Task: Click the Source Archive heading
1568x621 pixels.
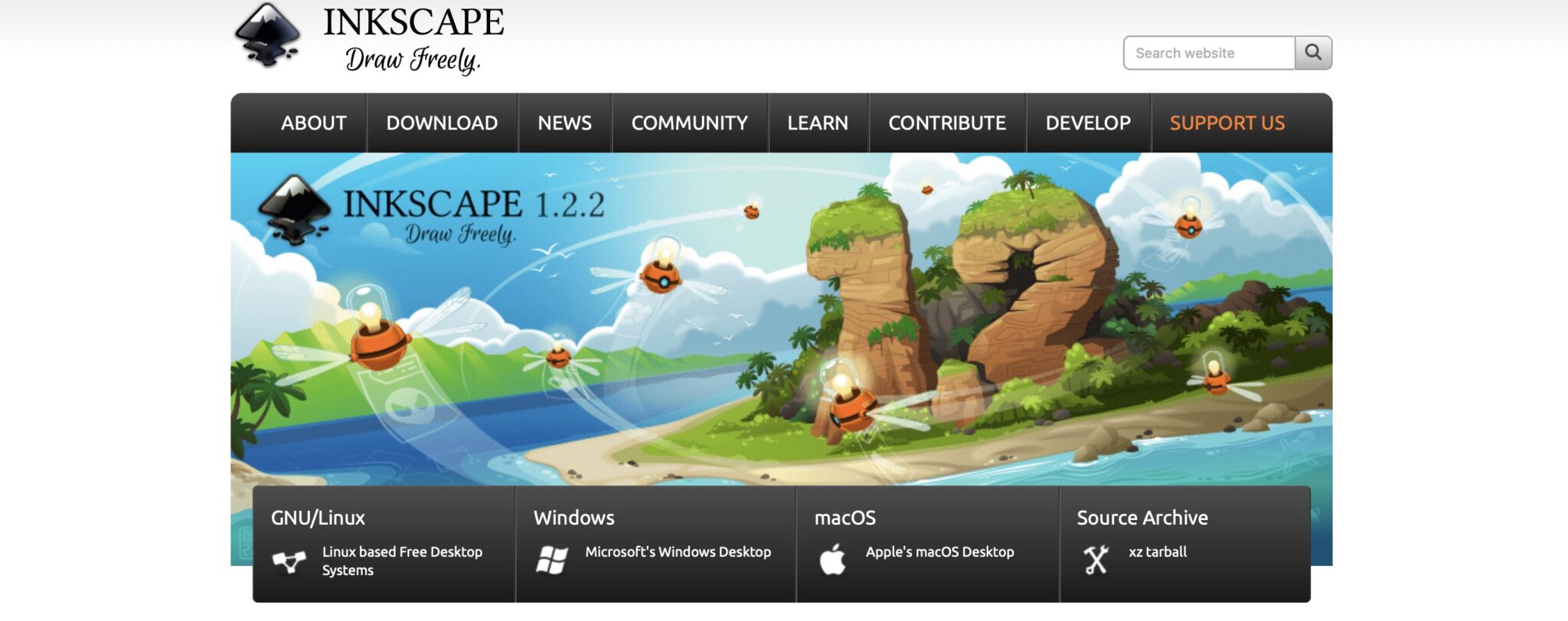Action: click(1142, 518)
